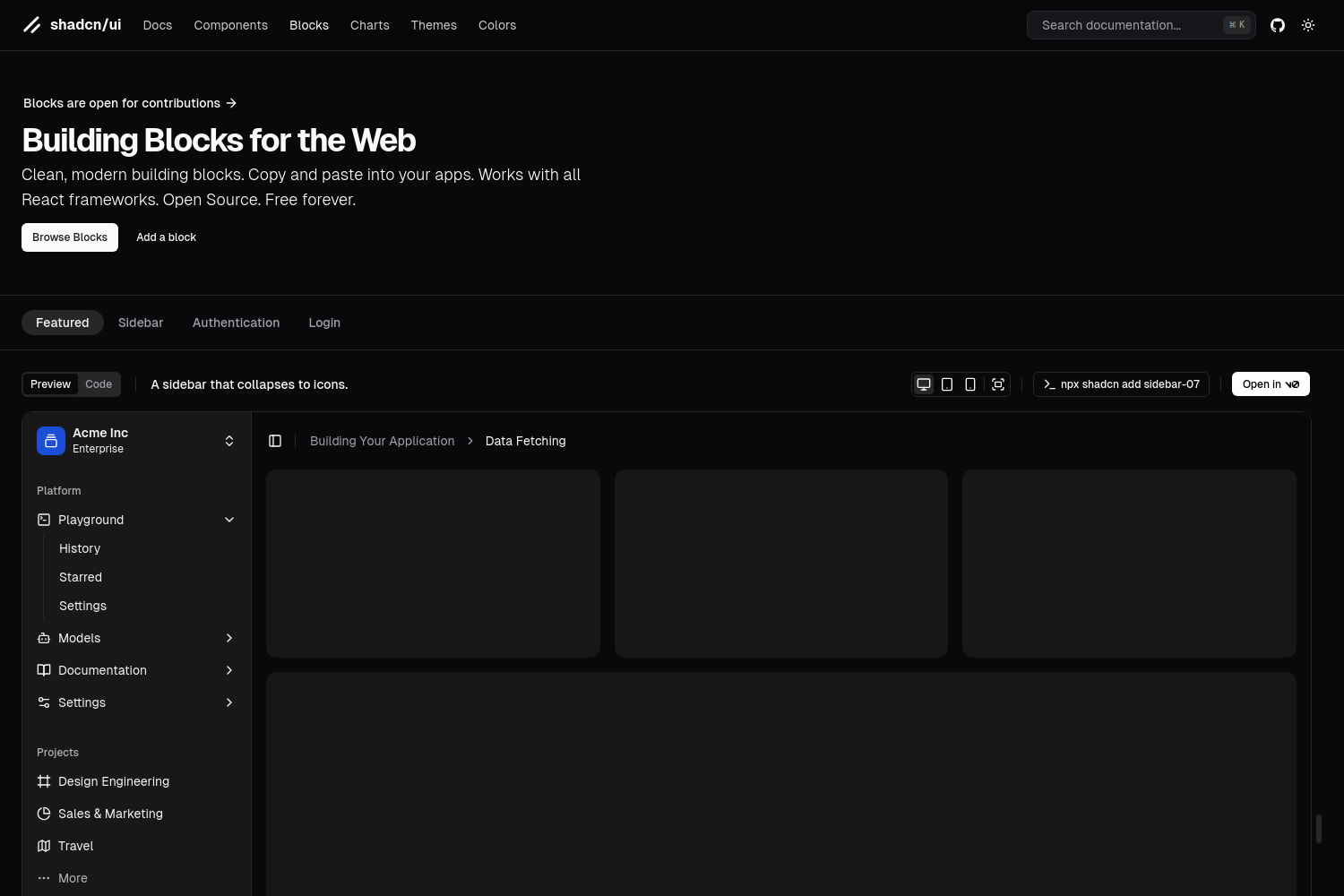Open the Charts menu item
Screen dimensions: 1344x896
369,25
